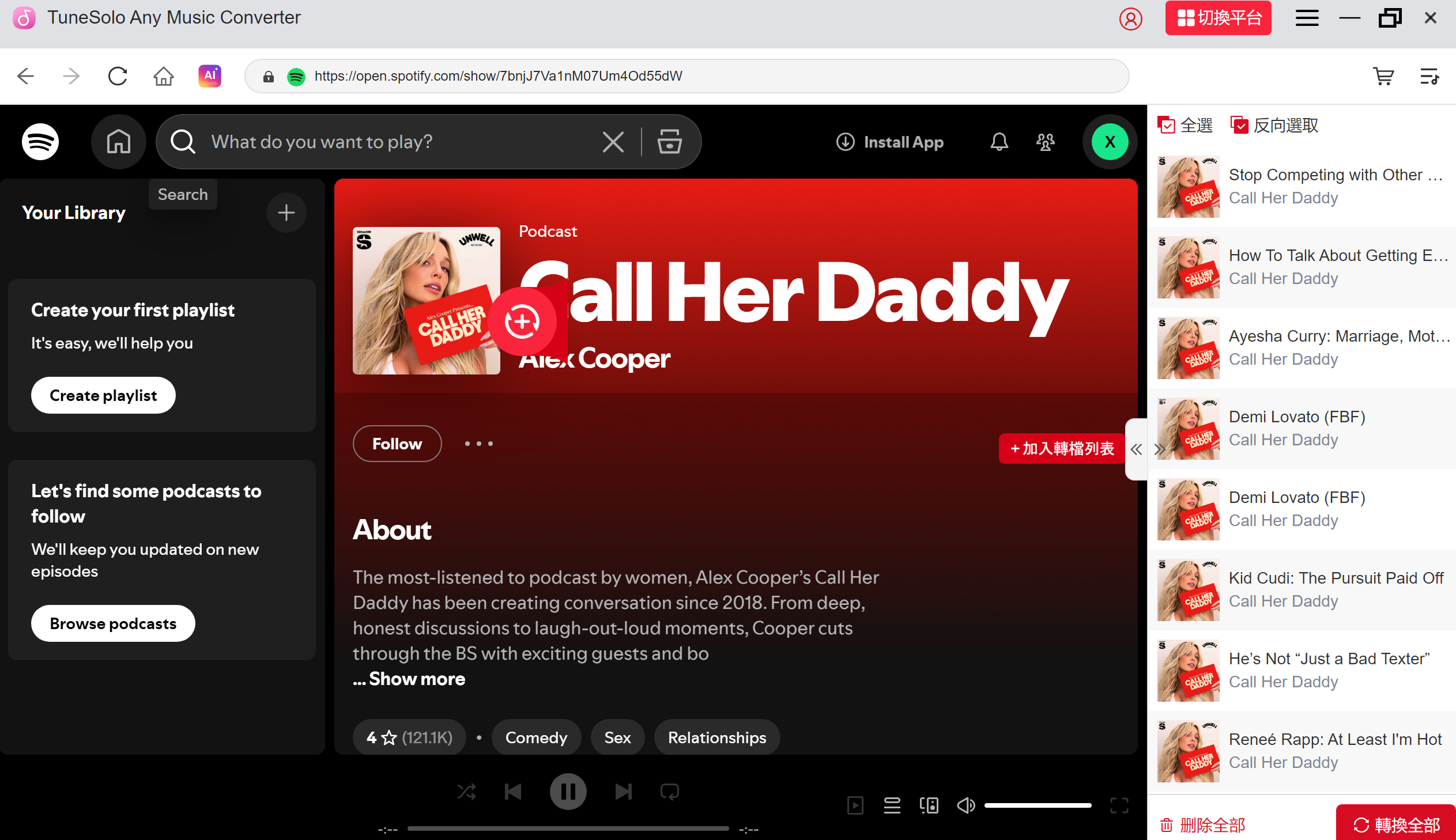This screenshot has height=840, width=1456.
Task: Open the Browse icon in search bar
Action: click(669, 141)
